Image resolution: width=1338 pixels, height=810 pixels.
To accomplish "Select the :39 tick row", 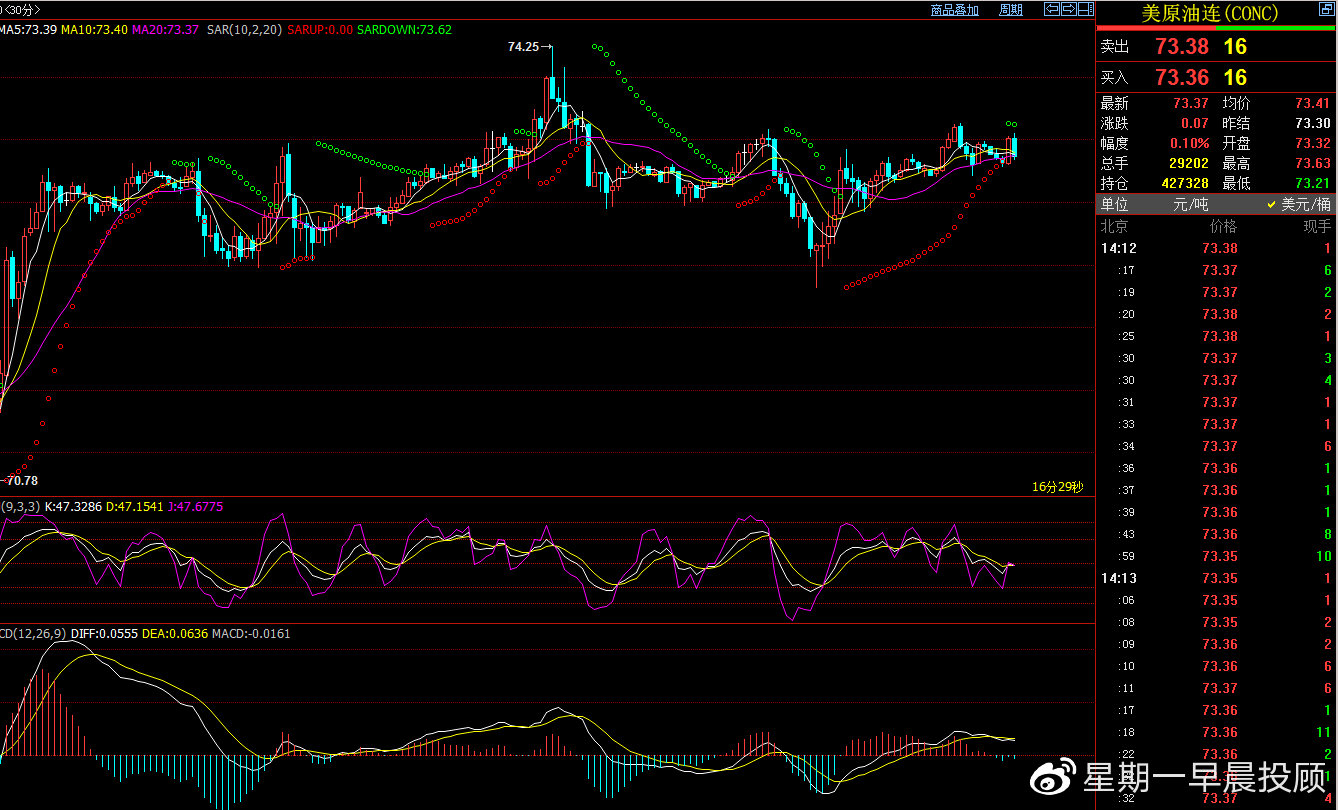I will pyautogui.click(x=1217, y=512).
